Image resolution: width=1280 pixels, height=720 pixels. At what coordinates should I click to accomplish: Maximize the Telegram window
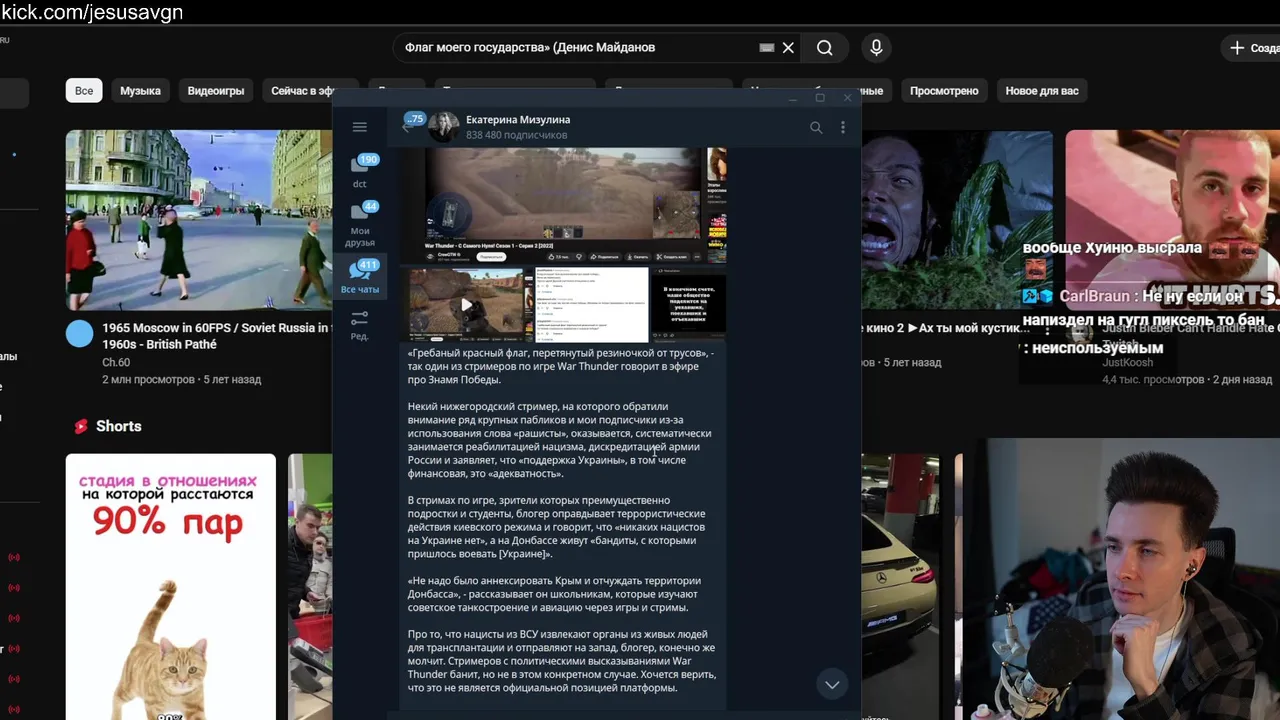820,98
